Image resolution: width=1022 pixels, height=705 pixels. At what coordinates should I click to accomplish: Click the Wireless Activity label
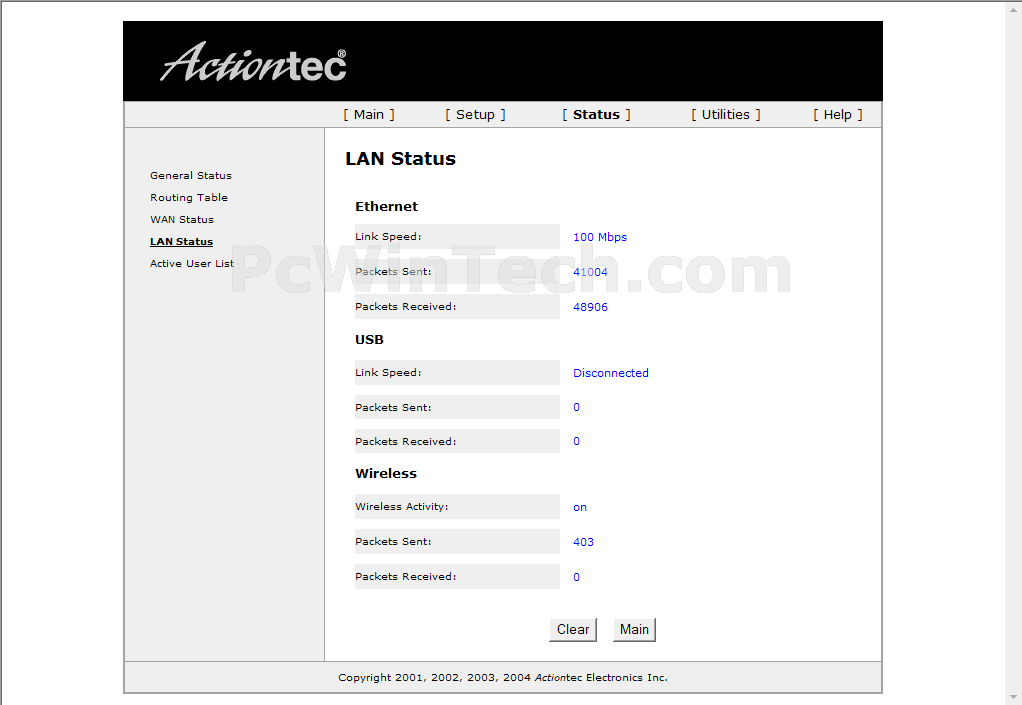coord(402,506)
